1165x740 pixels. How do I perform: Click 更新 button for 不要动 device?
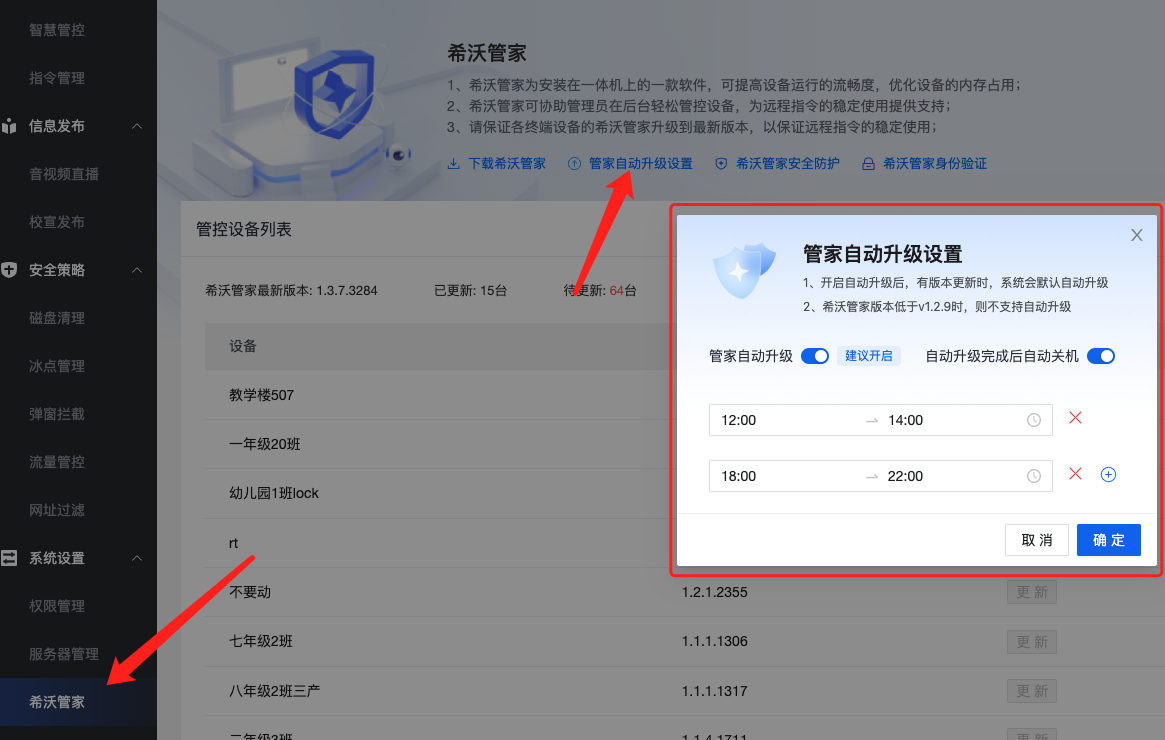pos(1032,592)
